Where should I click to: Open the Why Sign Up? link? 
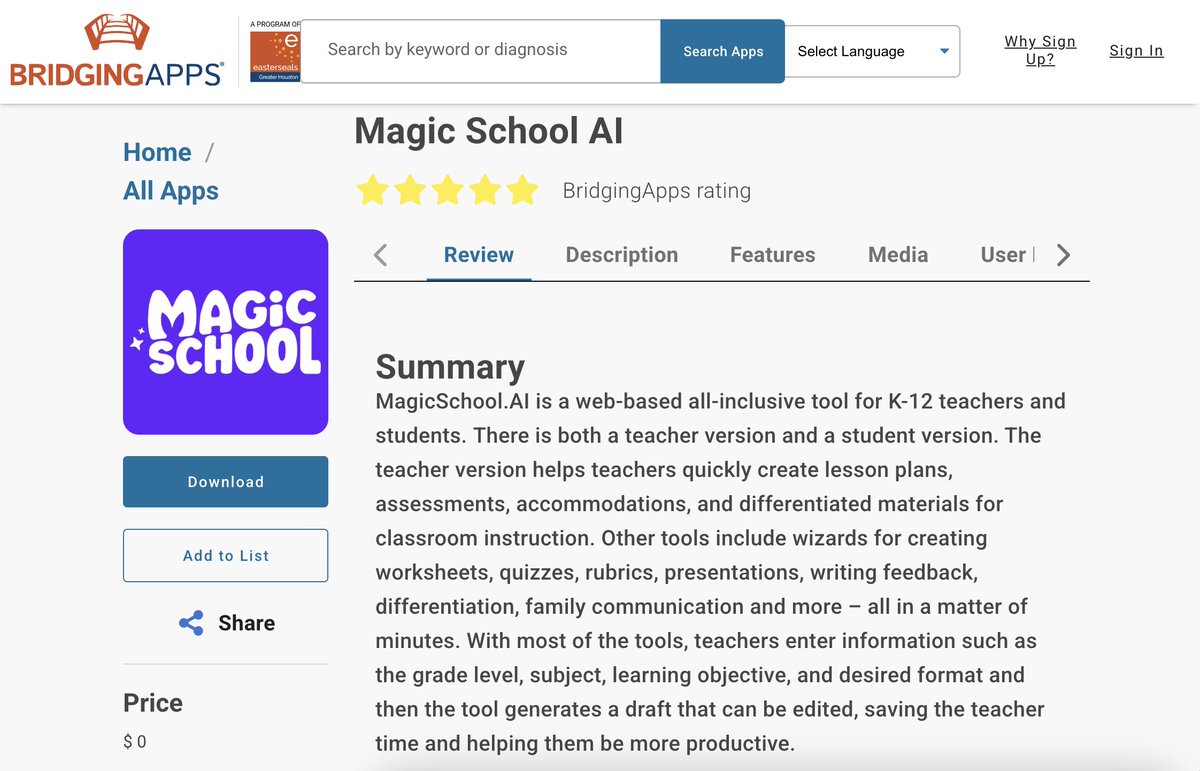point(1040,50)
